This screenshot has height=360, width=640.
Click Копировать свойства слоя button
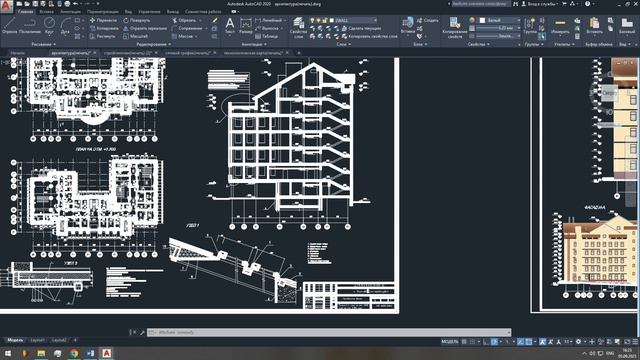[369, 36]
